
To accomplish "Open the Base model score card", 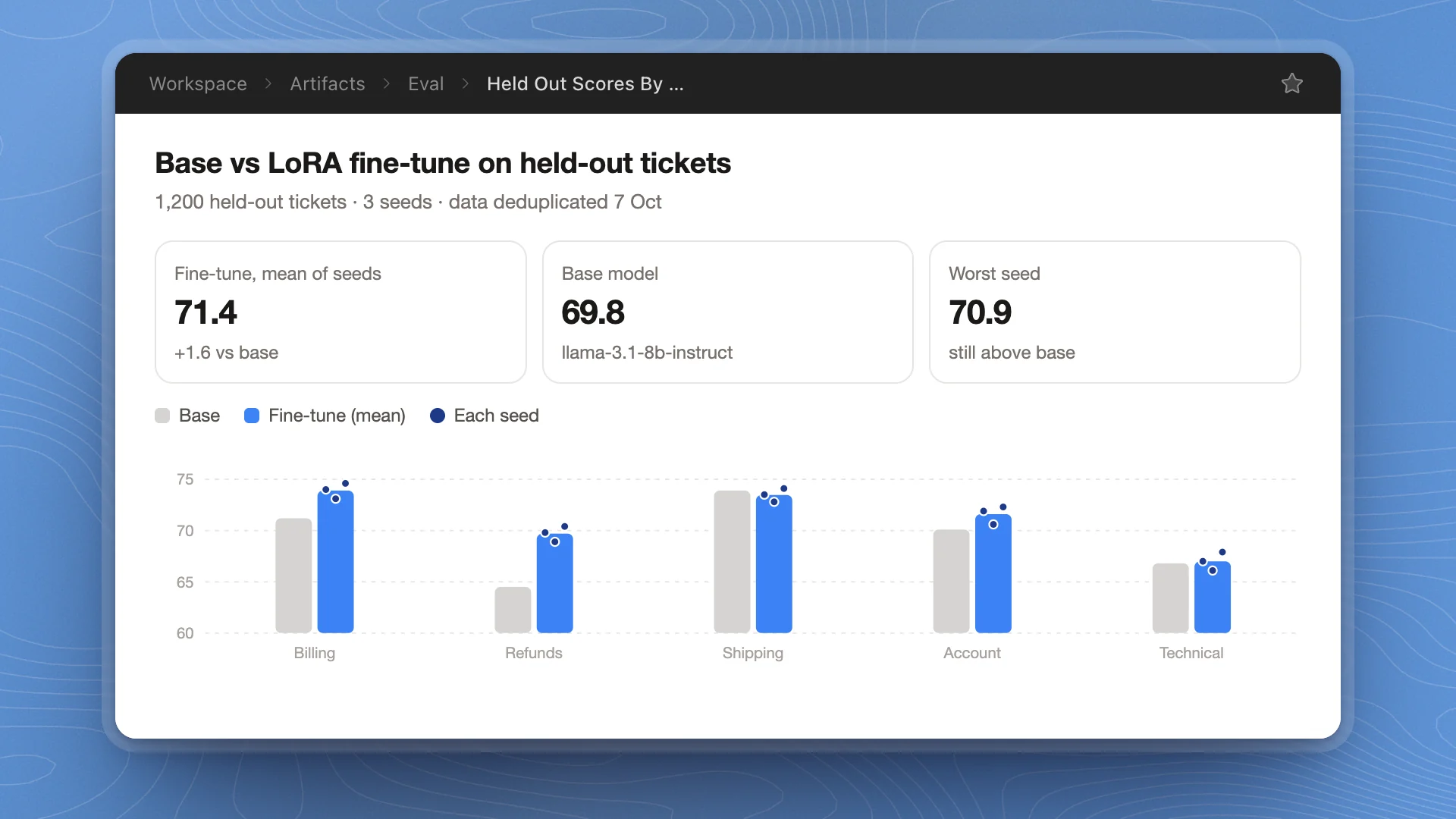I will tap(727, 312).
